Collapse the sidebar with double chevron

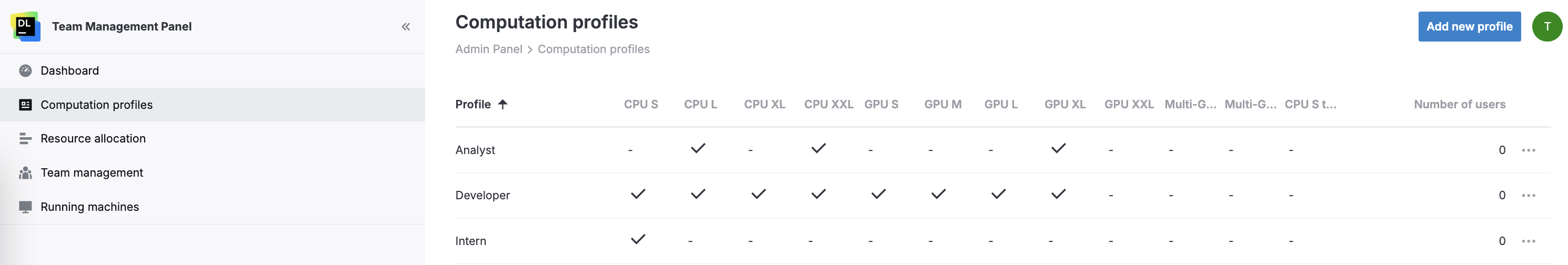coord(405,27)
